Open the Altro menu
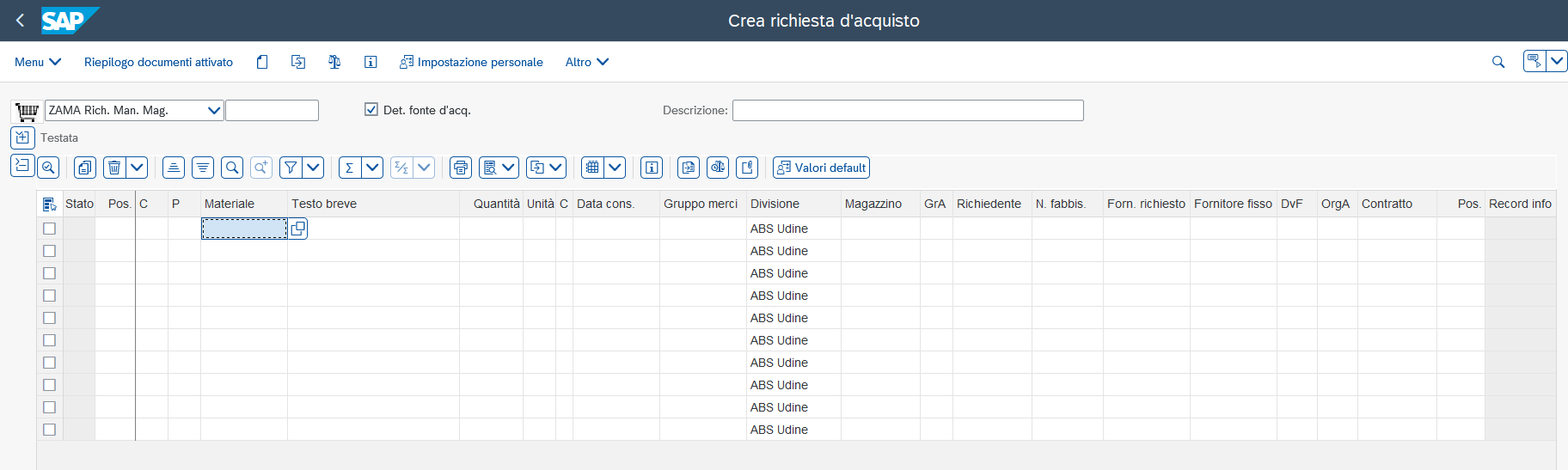 pos(587,62)
